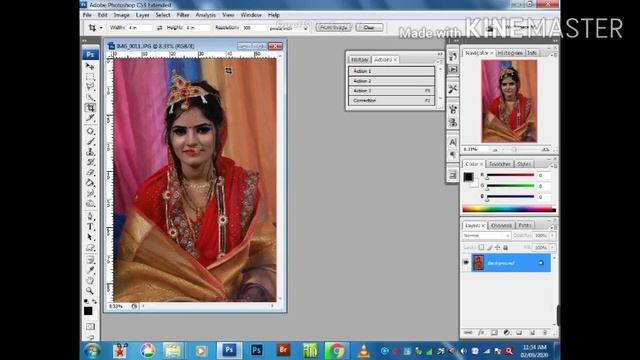Click the Height input field
Screen dimensions: 640x360
198,28
